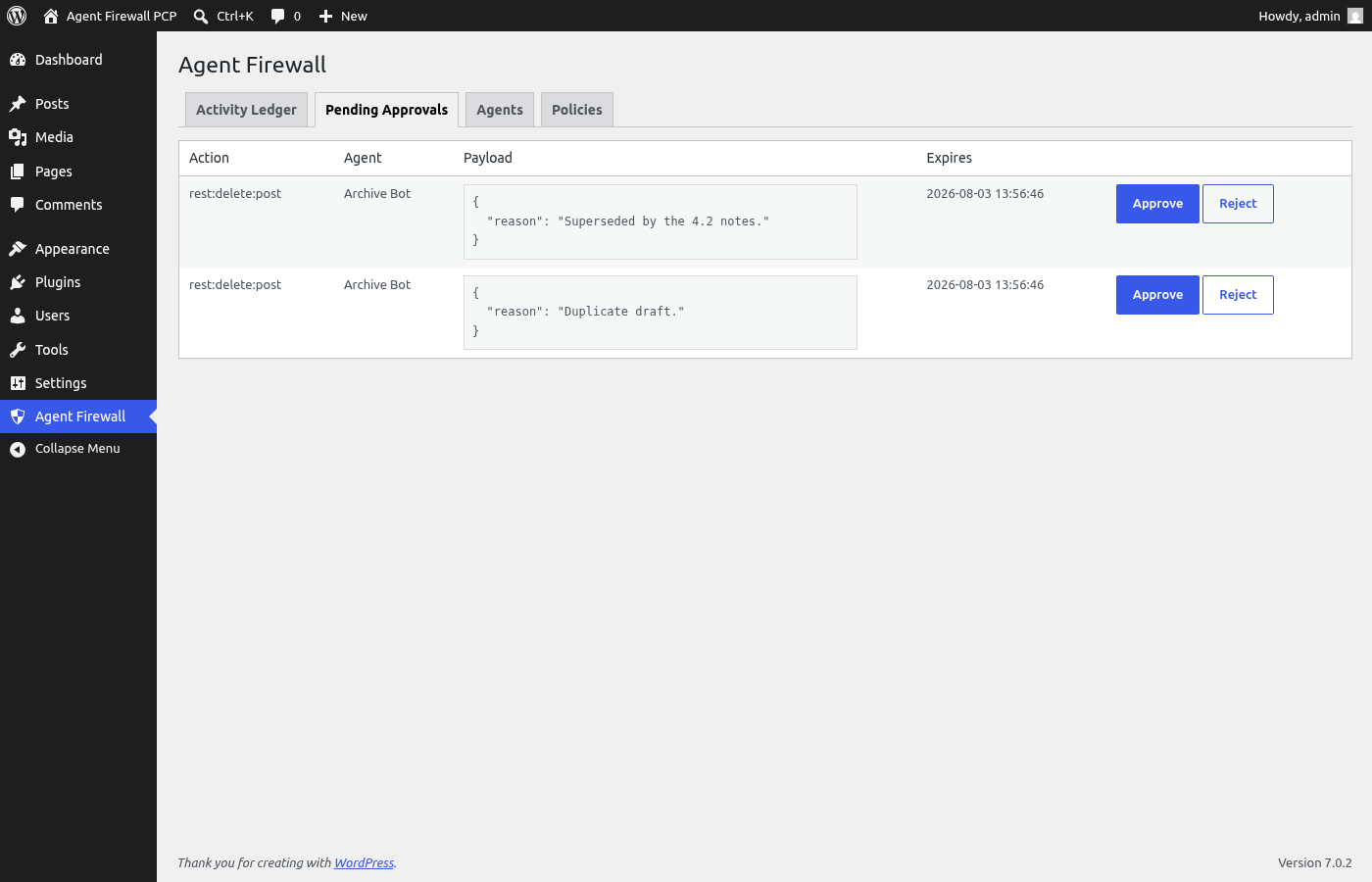
Task: Click the Superseded payload JSON box
Action: point(661,221)
